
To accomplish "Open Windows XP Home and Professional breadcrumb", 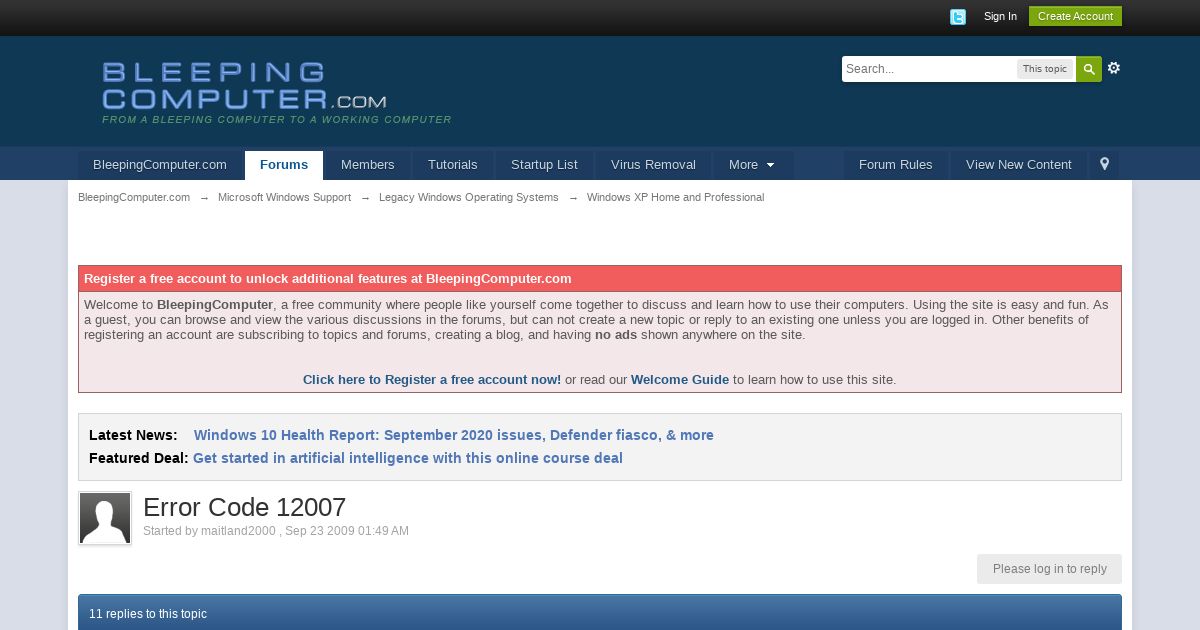I will click(675, 197).
